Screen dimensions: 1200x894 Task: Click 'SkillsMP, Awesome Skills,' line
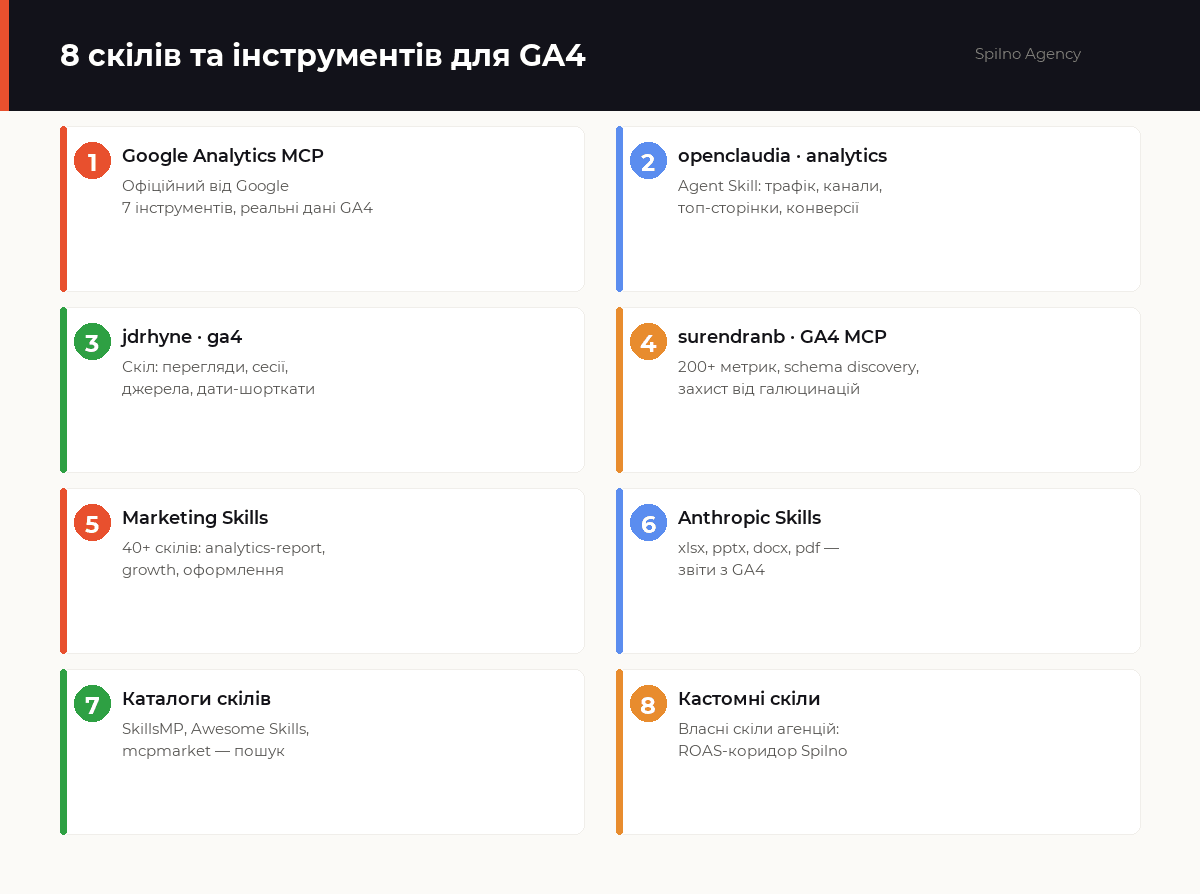pos(215,729)
